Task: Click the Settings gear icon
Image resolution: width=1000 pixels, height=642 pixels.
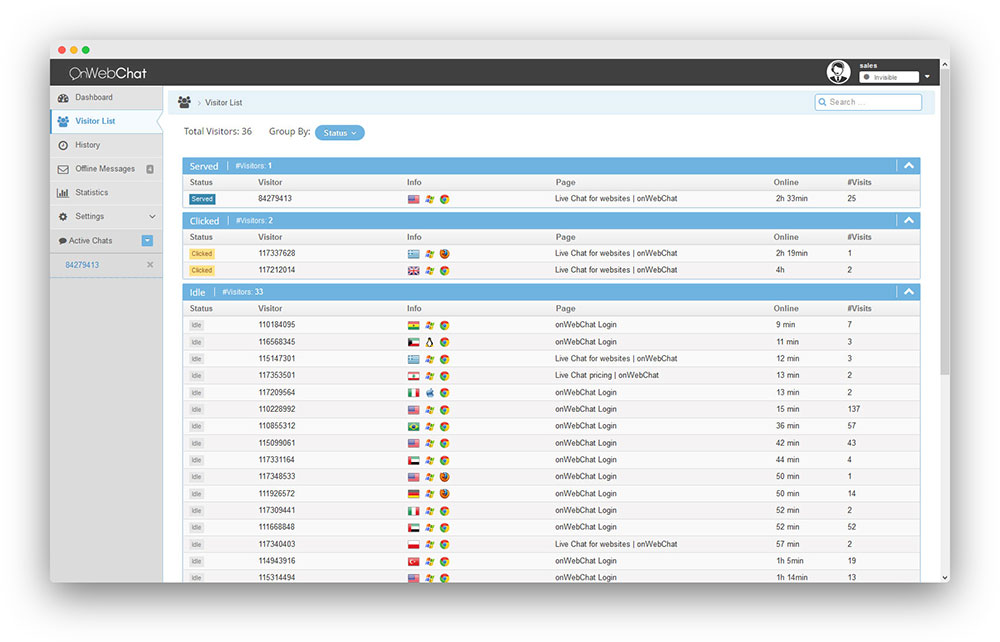Action: coord(63,217)
